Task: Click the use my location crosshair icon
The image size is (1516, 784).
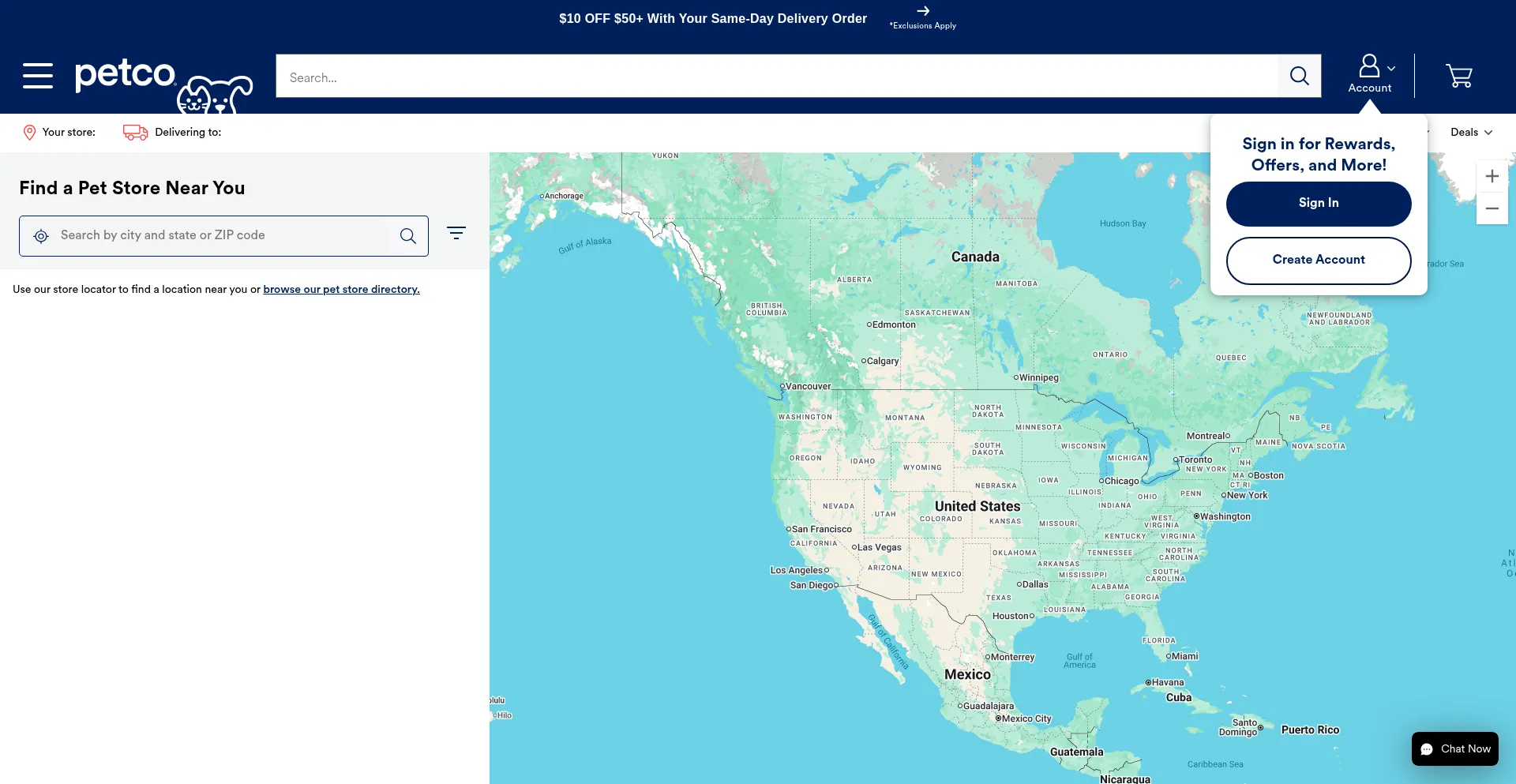Action: pos(41,236)
